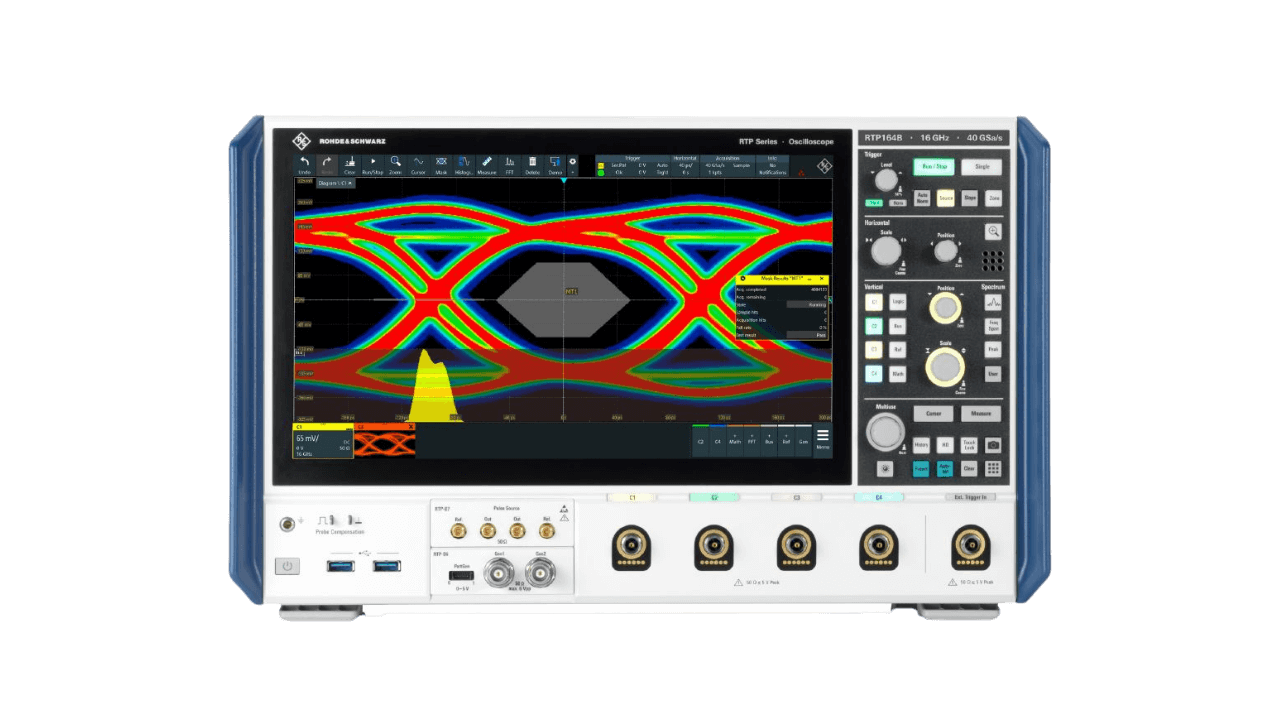Select the Zoom magnifier tool
The image size is (1280, 720).
396,165
